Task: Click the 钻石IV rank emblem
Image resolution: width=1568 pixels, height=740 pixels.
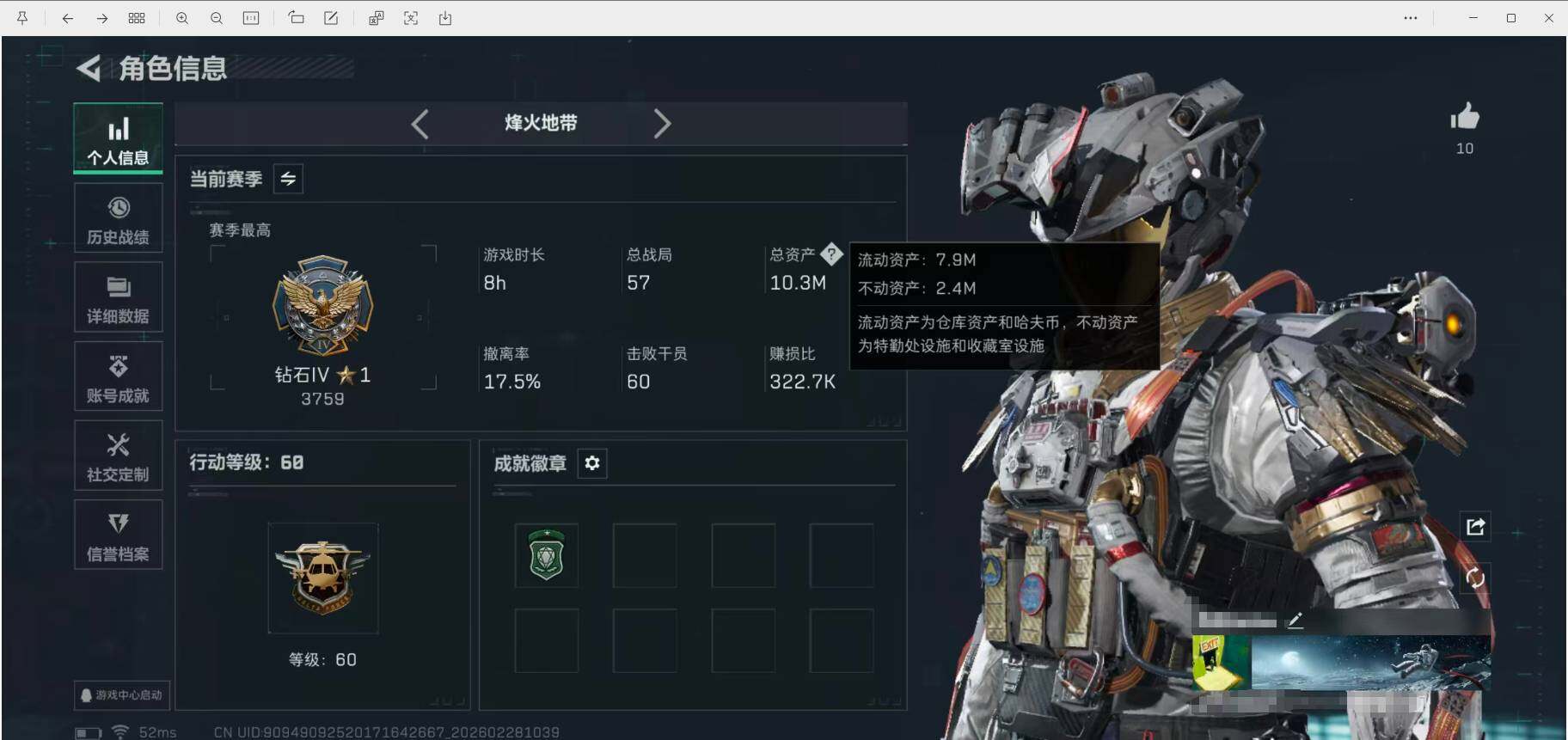Action: pyautogui.click(x=322, y=305)
